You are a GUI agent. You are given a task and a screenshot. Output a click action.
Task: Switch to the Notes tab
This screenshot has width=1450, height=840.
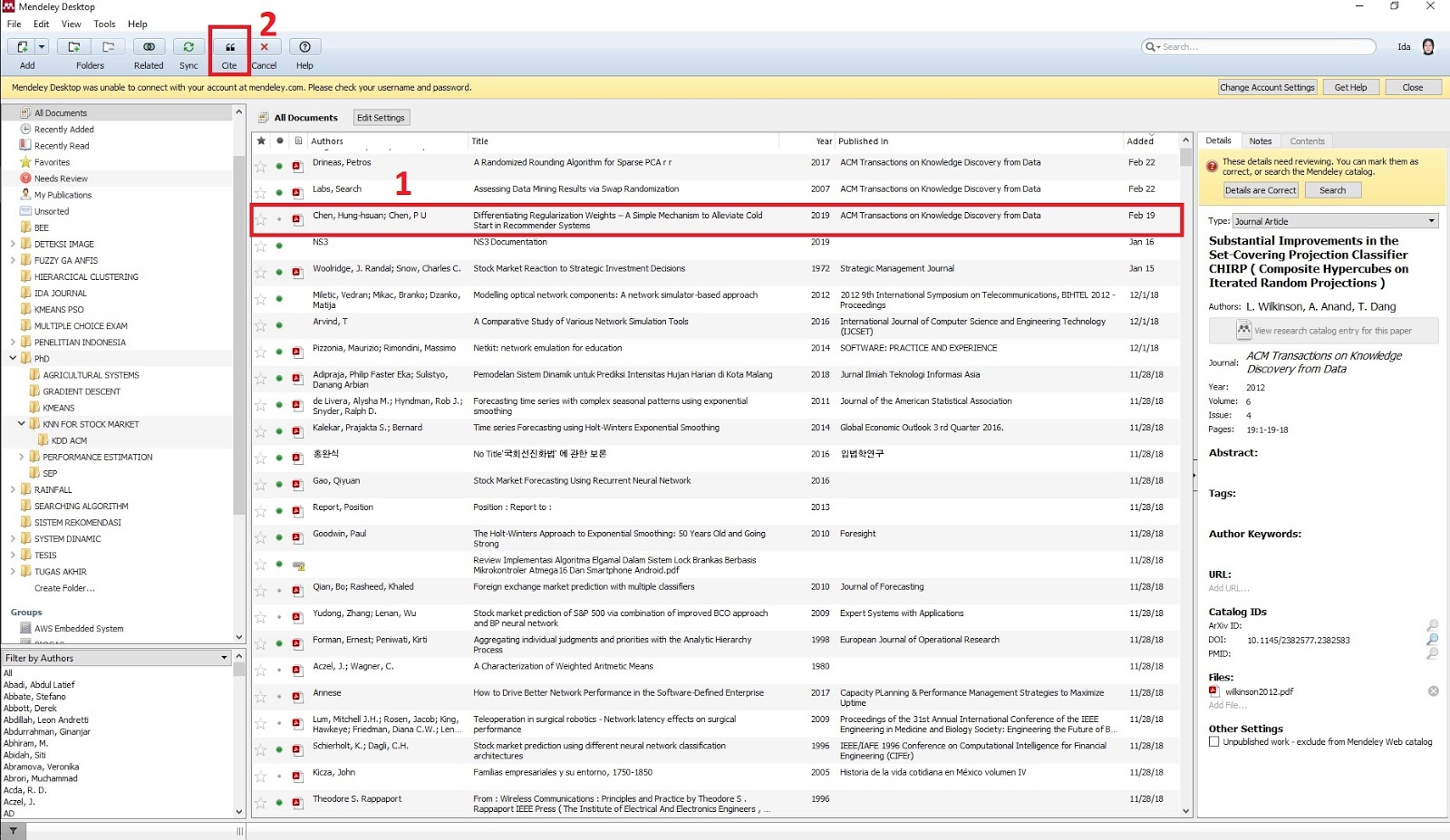tap(1261, 141)
